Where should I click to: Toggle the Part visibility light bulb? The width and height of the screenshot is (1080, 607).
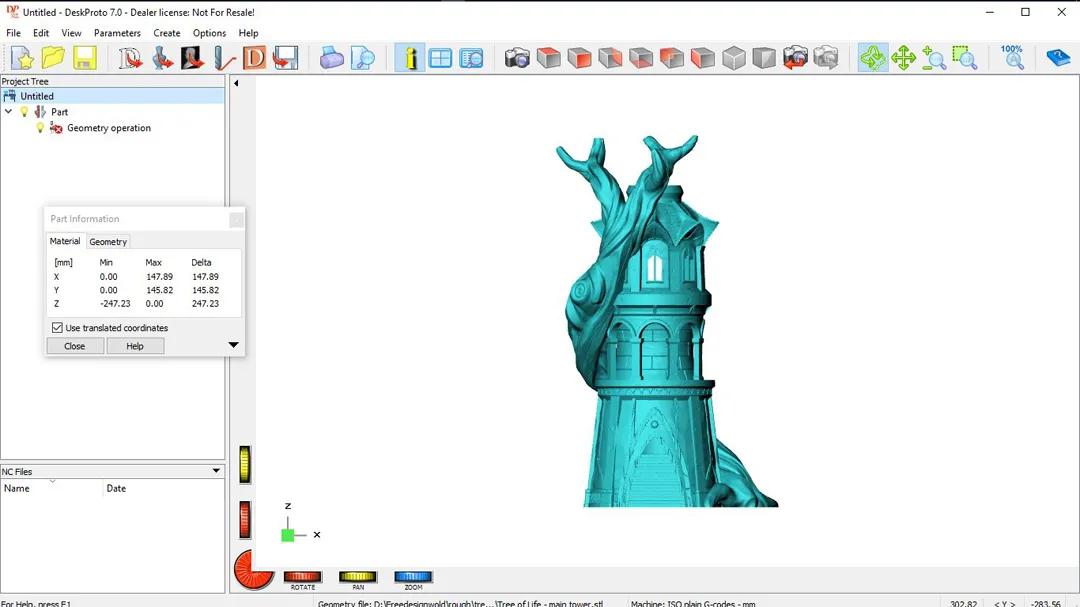click(x=25, y=112)
